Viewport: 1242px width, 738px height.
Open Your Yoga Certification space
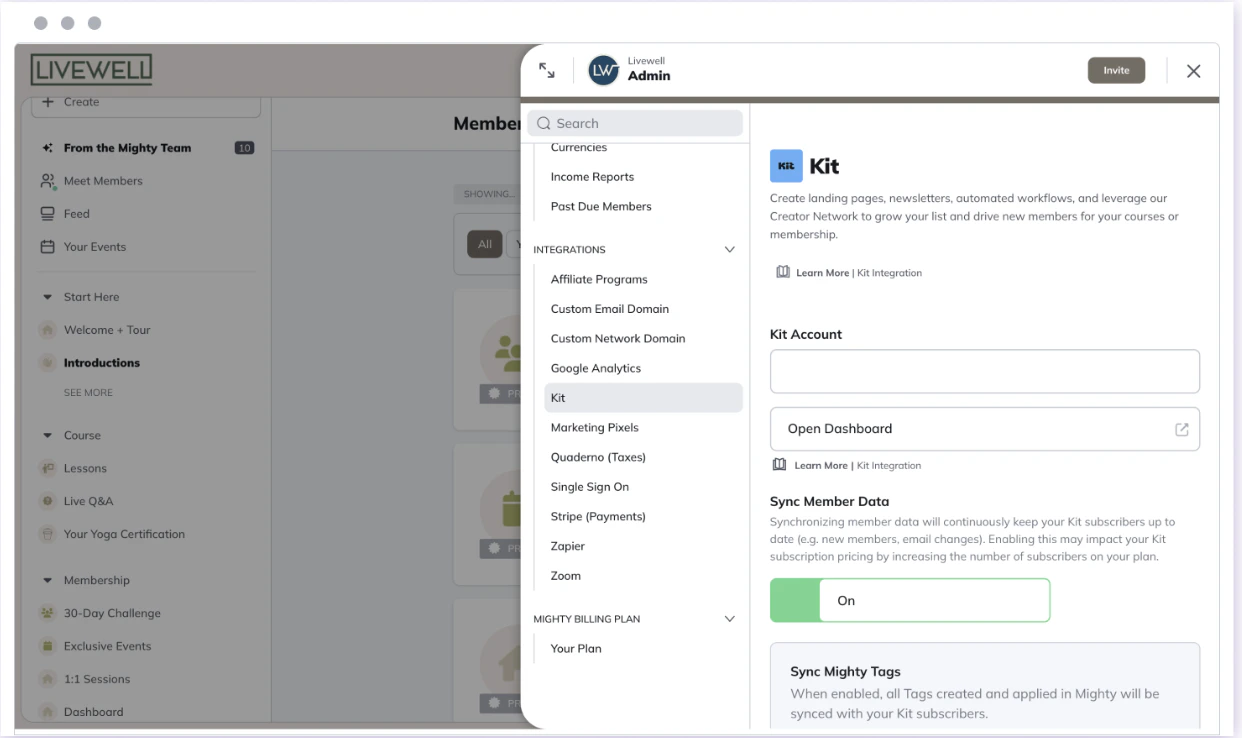pos(124,534)
